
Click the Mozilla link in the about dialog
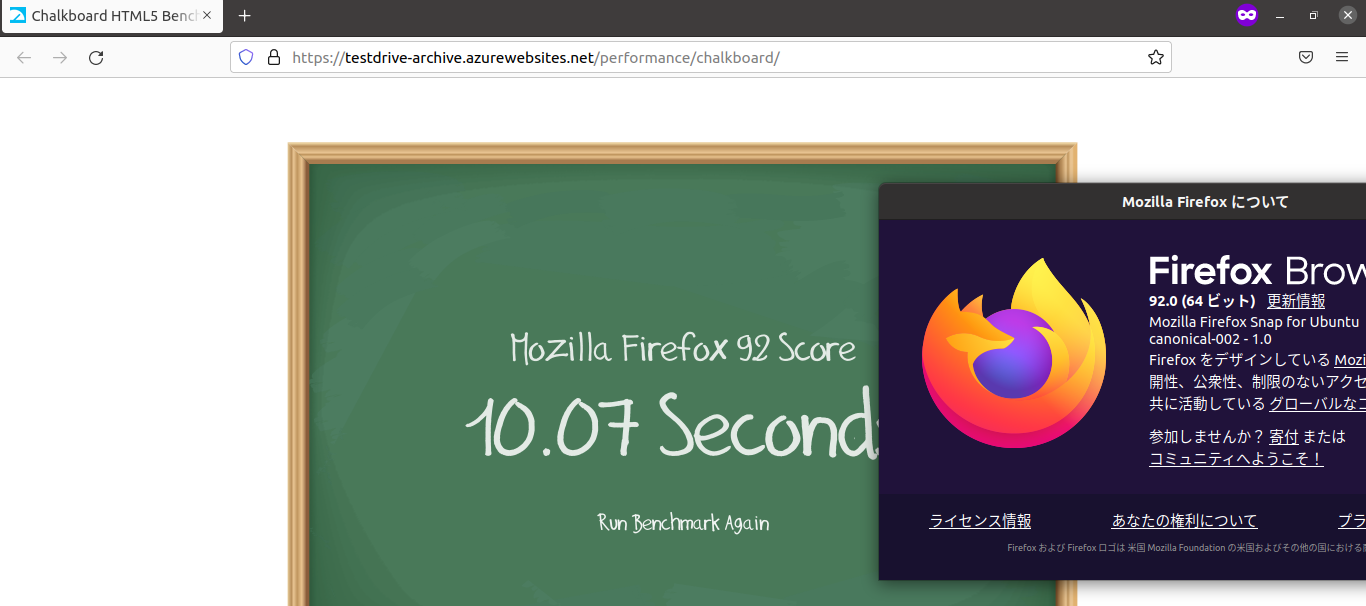(x=1350, y=359)
